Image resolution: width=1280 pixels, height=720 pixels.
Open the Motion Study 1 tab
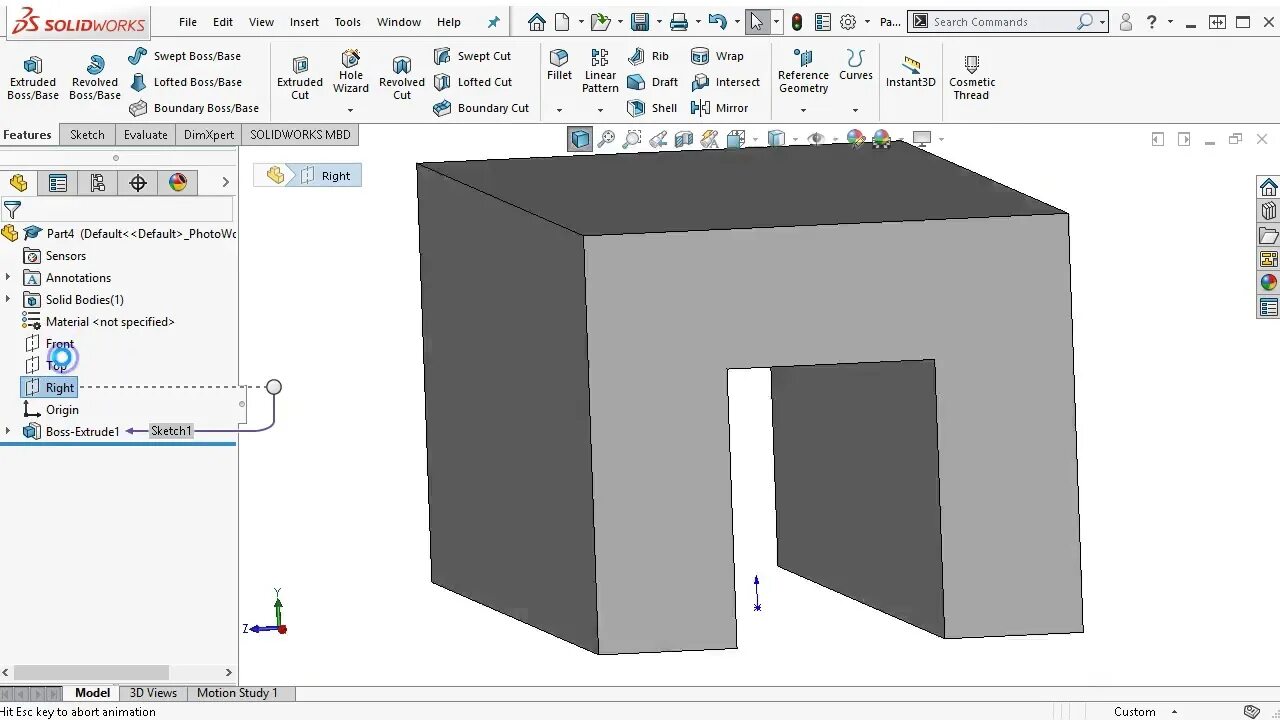pos(237,693)
